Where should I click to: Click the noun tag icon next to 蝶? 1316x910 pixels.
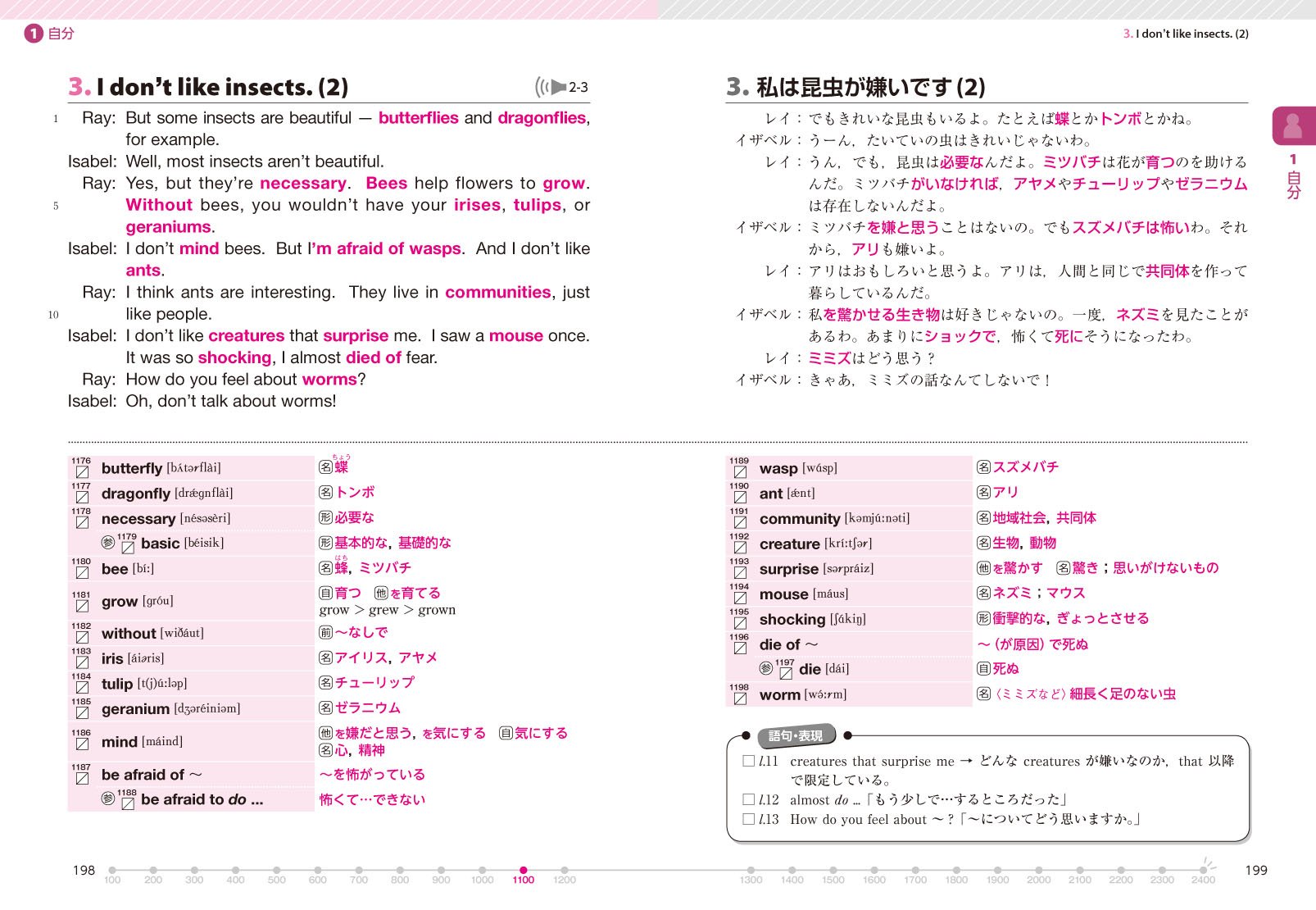coord(325,467)
